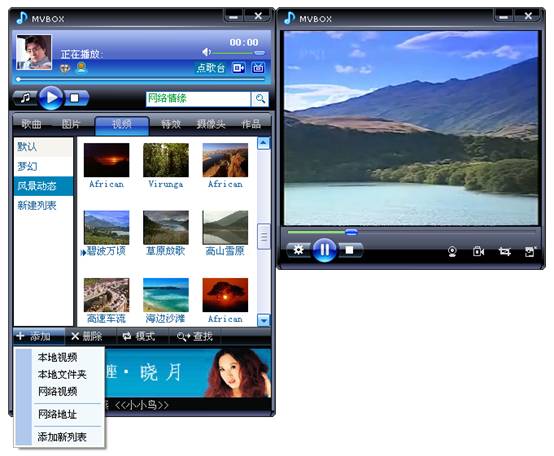
Task: Switch to the 图片 tab
Action: 71,124
